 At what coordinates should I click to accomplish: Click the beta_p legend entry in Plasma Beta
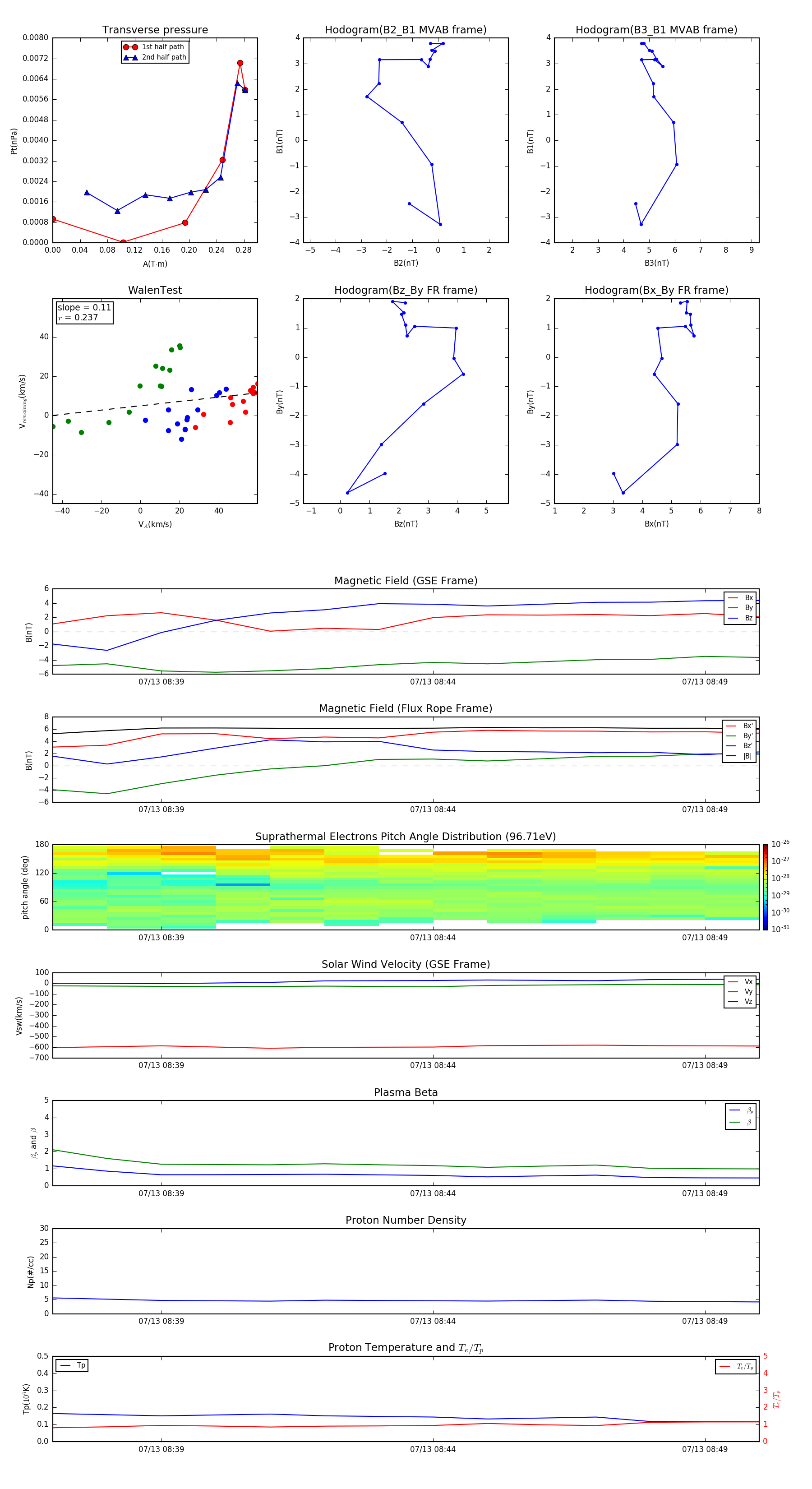(x=741, y=1110)
